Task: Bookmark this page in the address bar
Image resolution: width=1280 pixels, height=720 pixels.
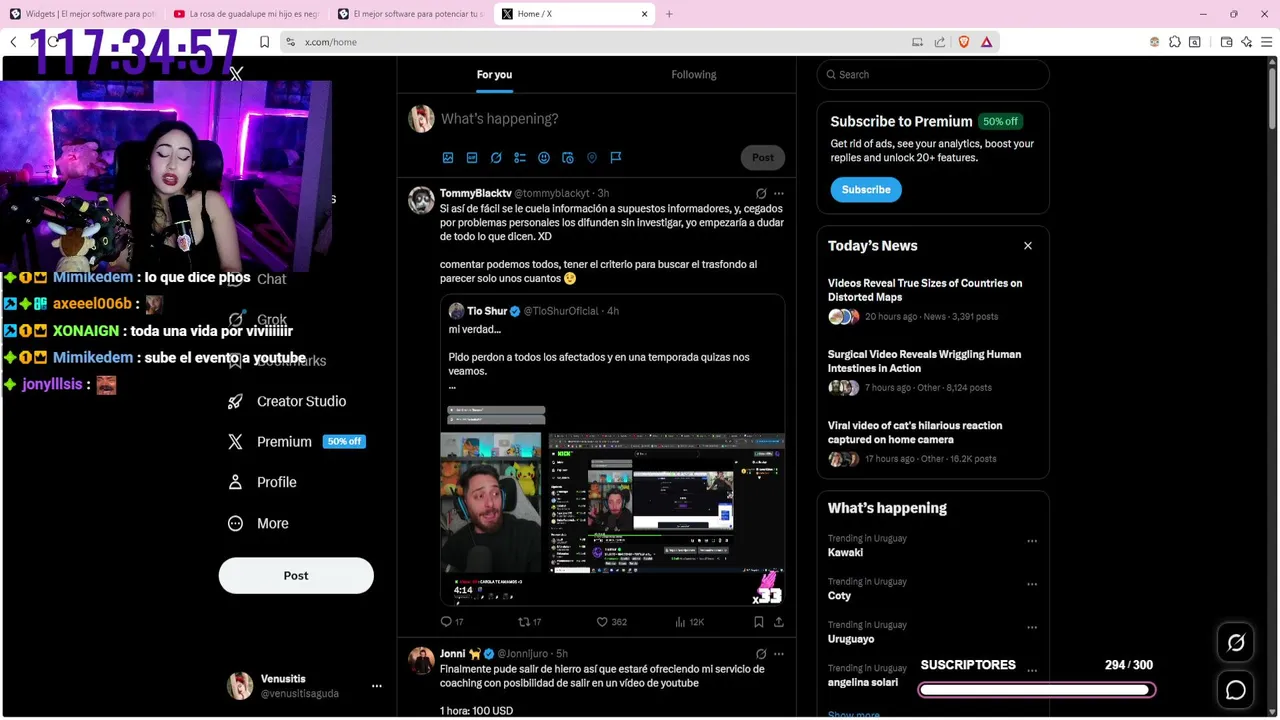Action: (x=264, y=42)
